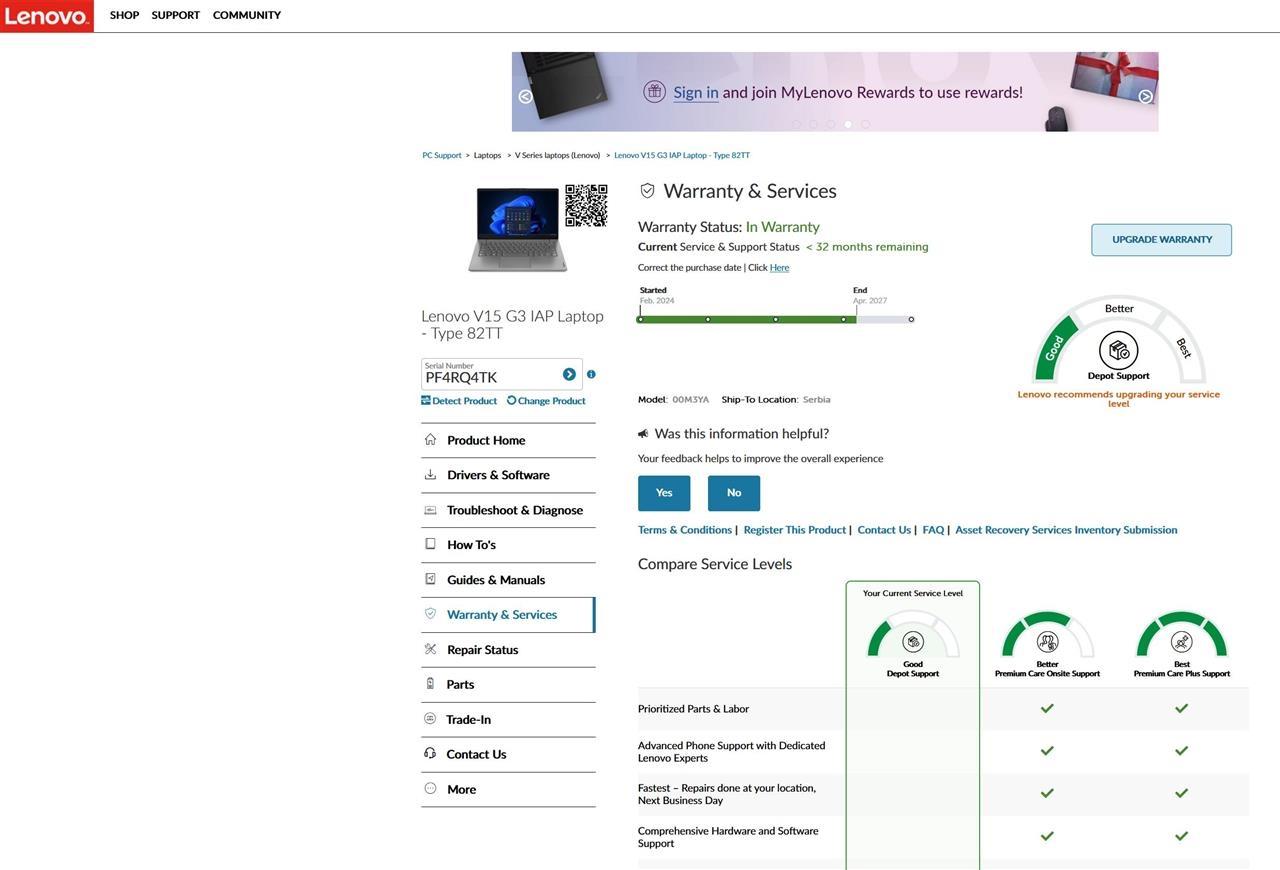Click Sign in link in banner

696,92
